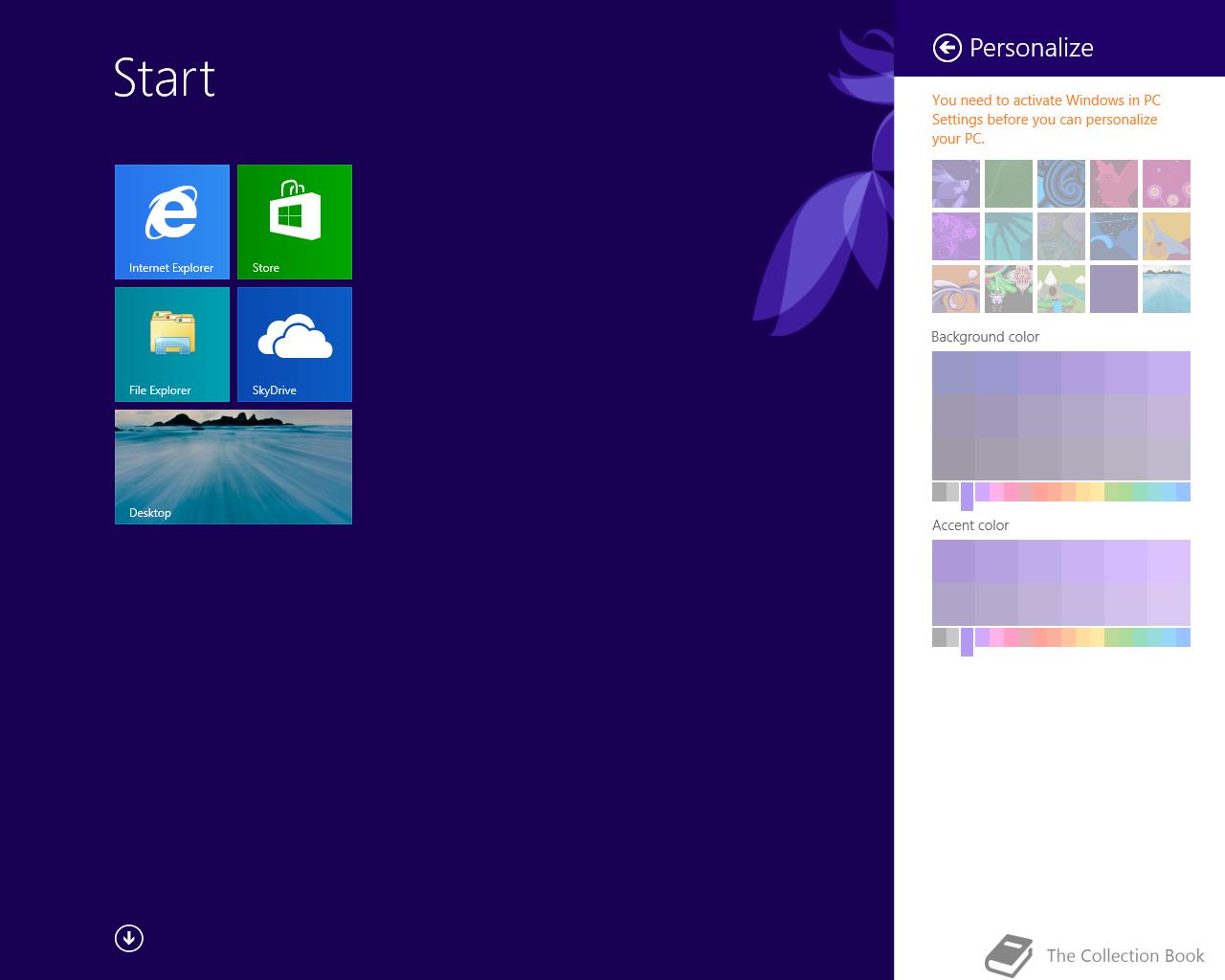Pick the top-left accent color shade

[953, 561]
